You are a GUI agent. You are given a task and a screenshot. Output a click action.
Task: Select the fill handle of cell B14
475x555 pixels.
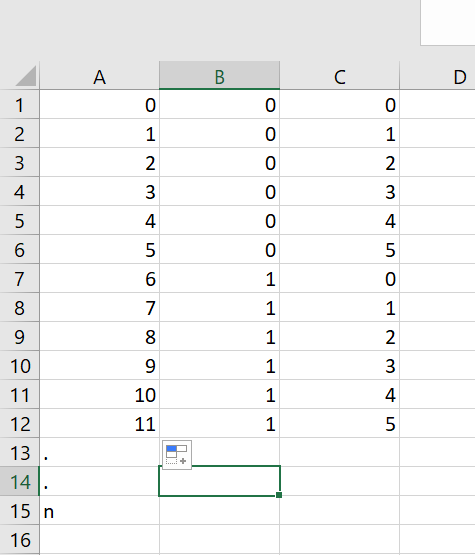[x=279, y=495]
